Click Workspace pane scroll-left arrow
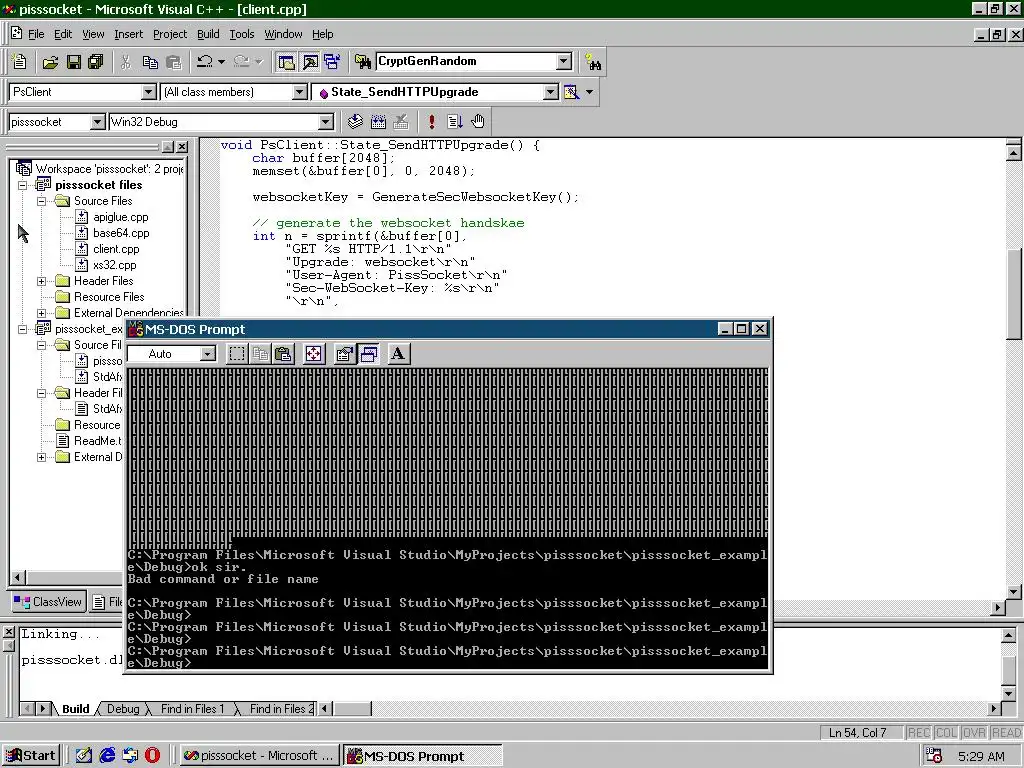Screen dimensions: 1024x768 coord(18,577)
